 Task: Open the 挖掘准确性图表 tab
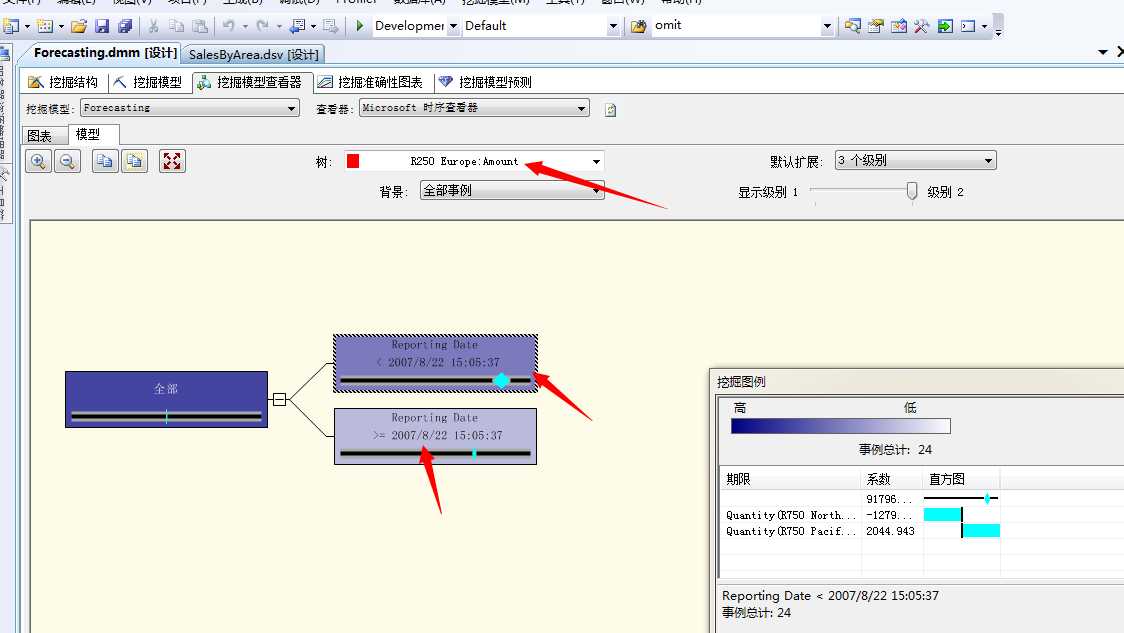[x=371, y=82]
